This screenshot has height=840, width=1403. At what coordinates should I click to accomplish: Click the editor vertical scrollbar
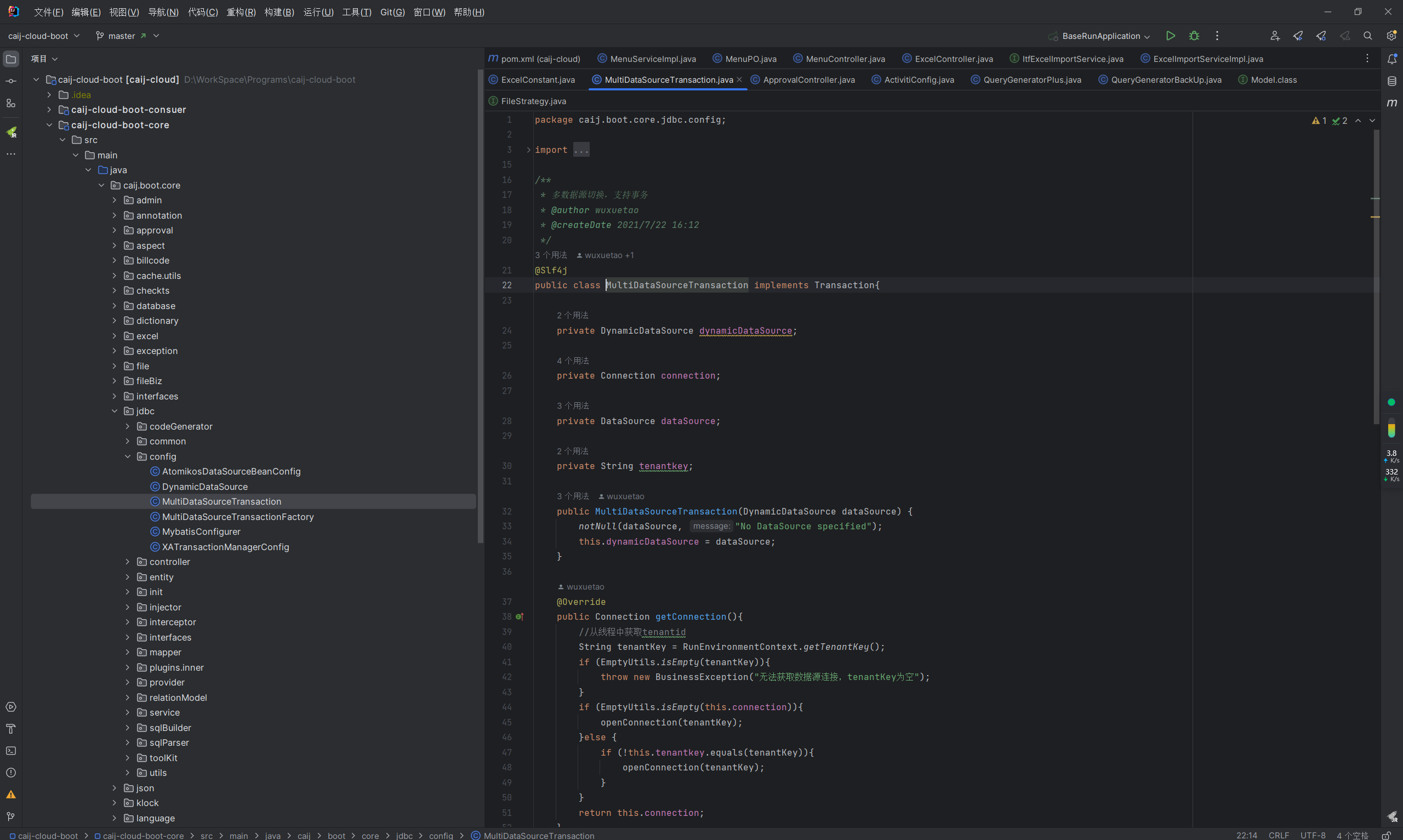1376,277
